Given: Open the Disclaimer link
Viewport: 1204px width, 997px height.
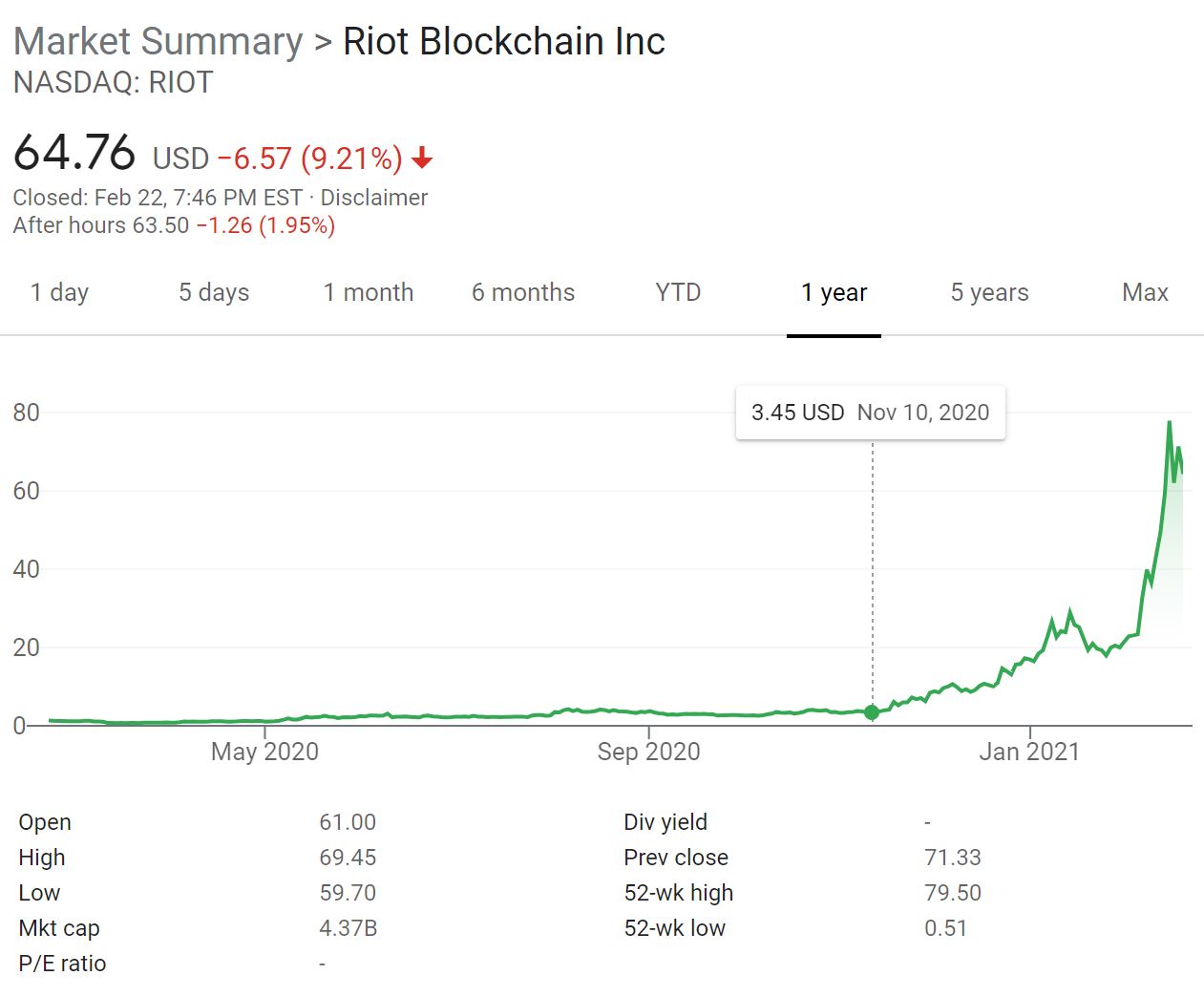Looking at the screenshot, I should [379, 198].
